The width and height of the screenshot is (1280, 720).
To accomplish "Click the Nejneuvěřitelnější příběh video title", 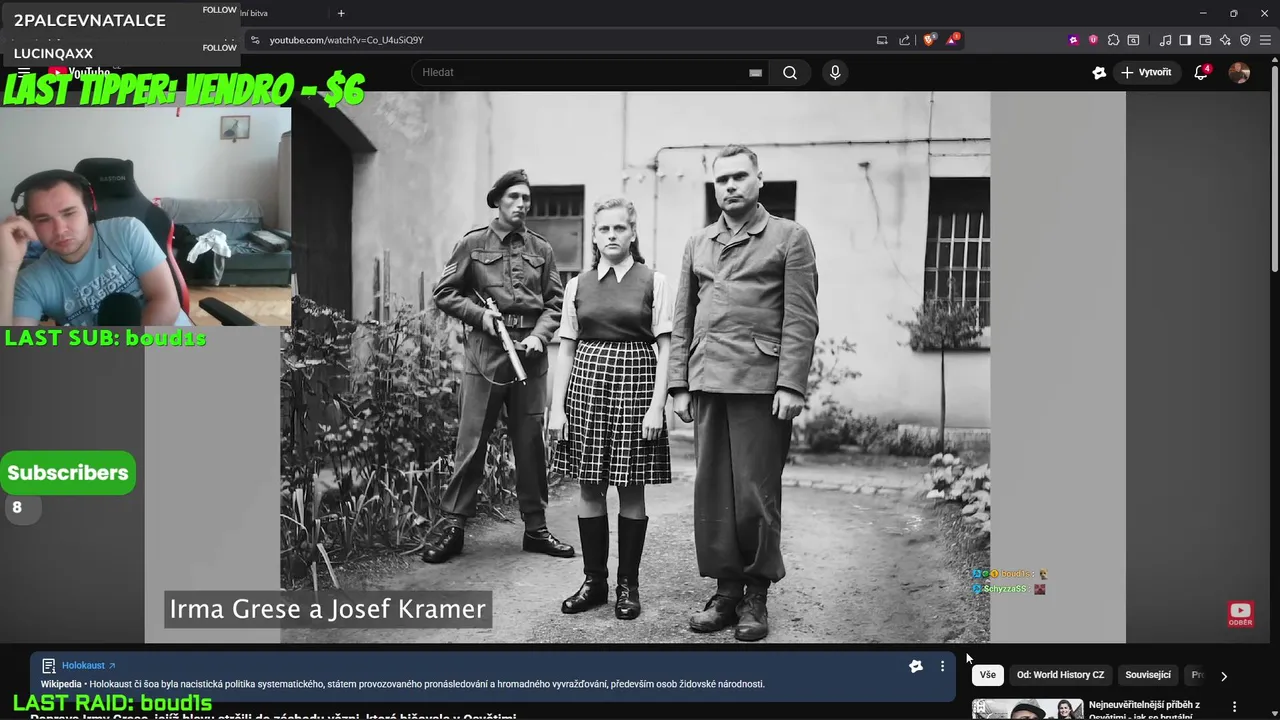I will pos(1143,709).
